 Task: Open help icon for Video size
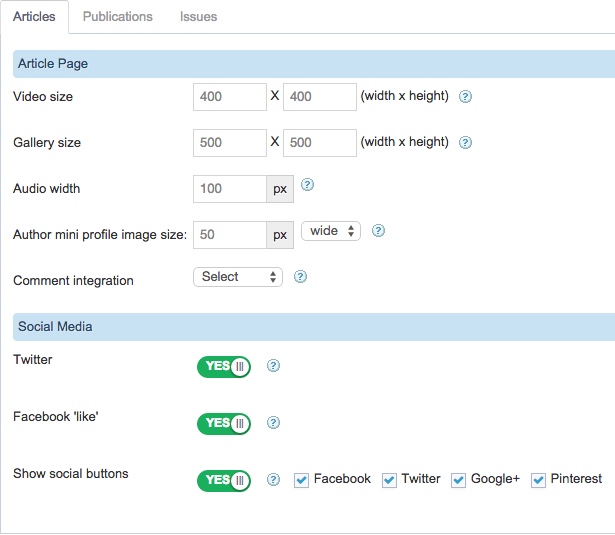465,96
